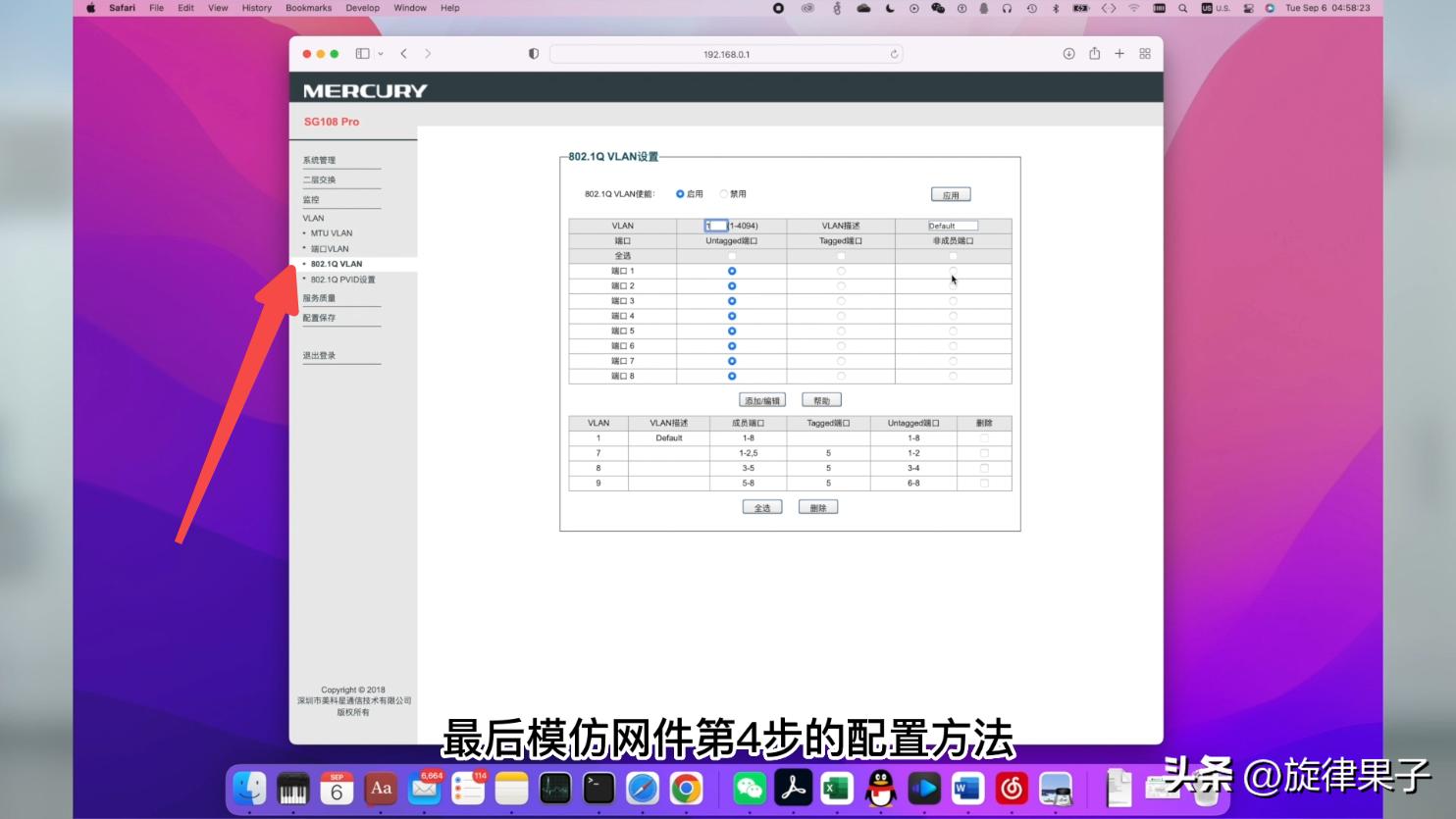Click the forward navigation chevron in Safari
The image size is (1456, 819).
tap(428, 54)
